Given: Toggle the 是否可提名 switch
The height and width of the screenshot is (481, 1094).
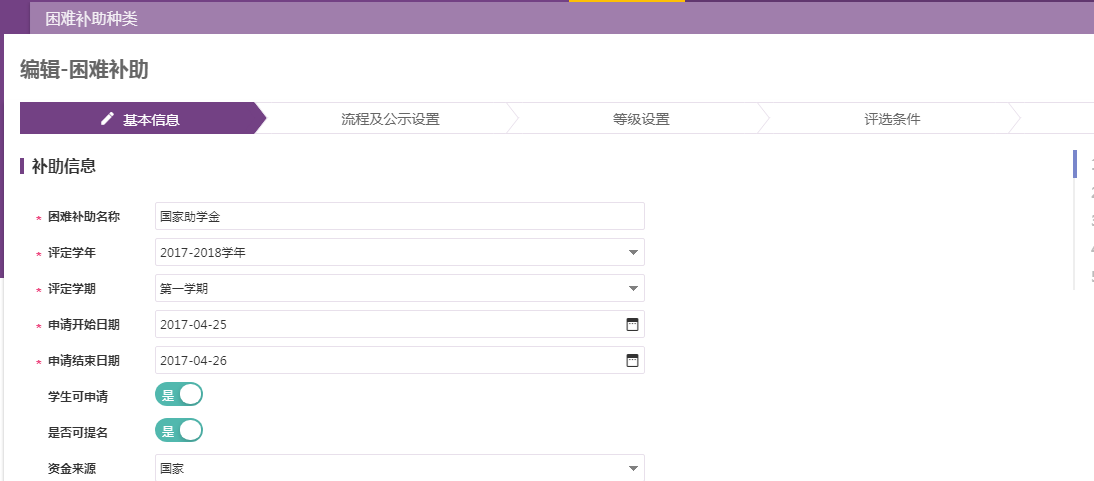Looking at the screenshot, I should pos(179,431).
